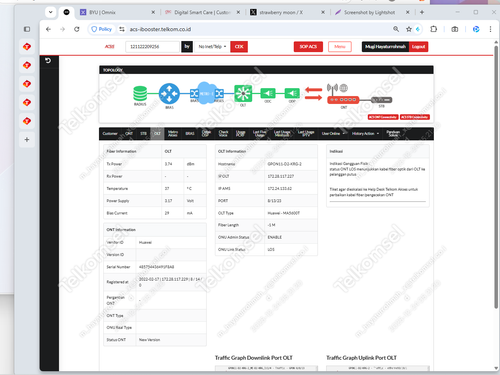Click the ACS STB Connectivity button
This screenshot has width=500, height=375.
(415, 117)
